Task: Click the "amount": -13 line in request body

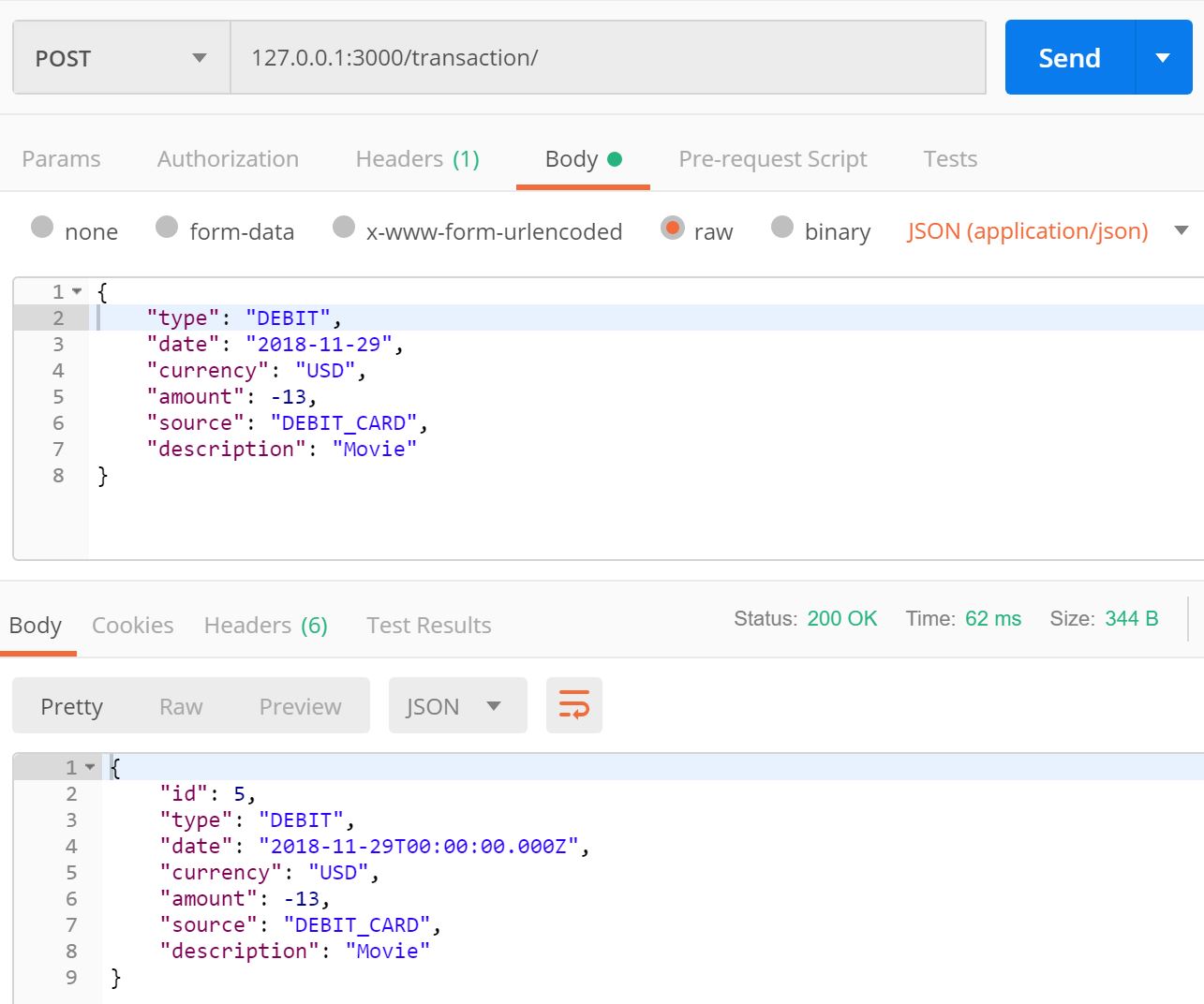Action: point(232,396)
